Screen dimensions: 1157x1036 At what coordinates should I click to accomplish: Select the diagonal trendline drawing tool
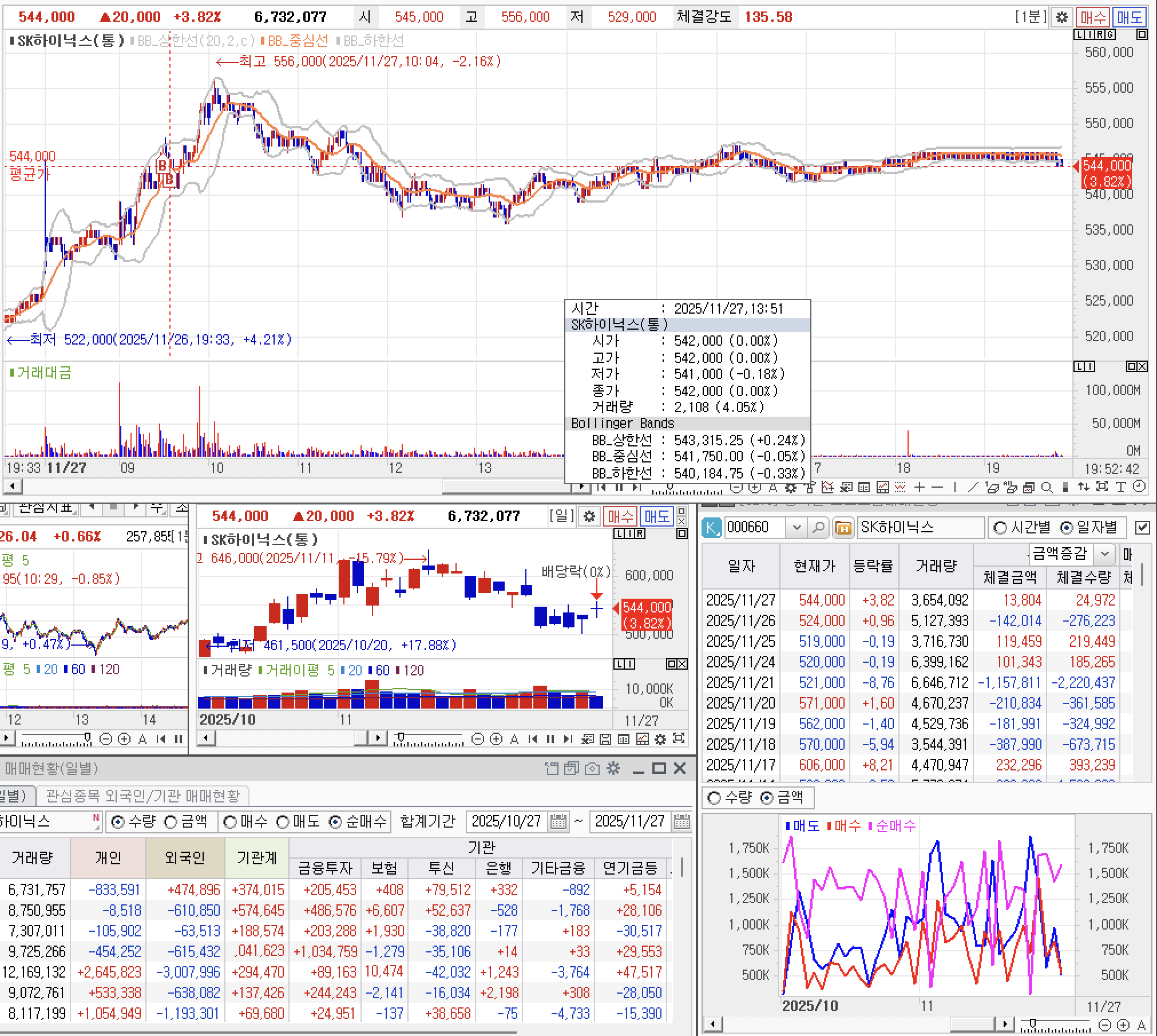(x=973, y=488)
